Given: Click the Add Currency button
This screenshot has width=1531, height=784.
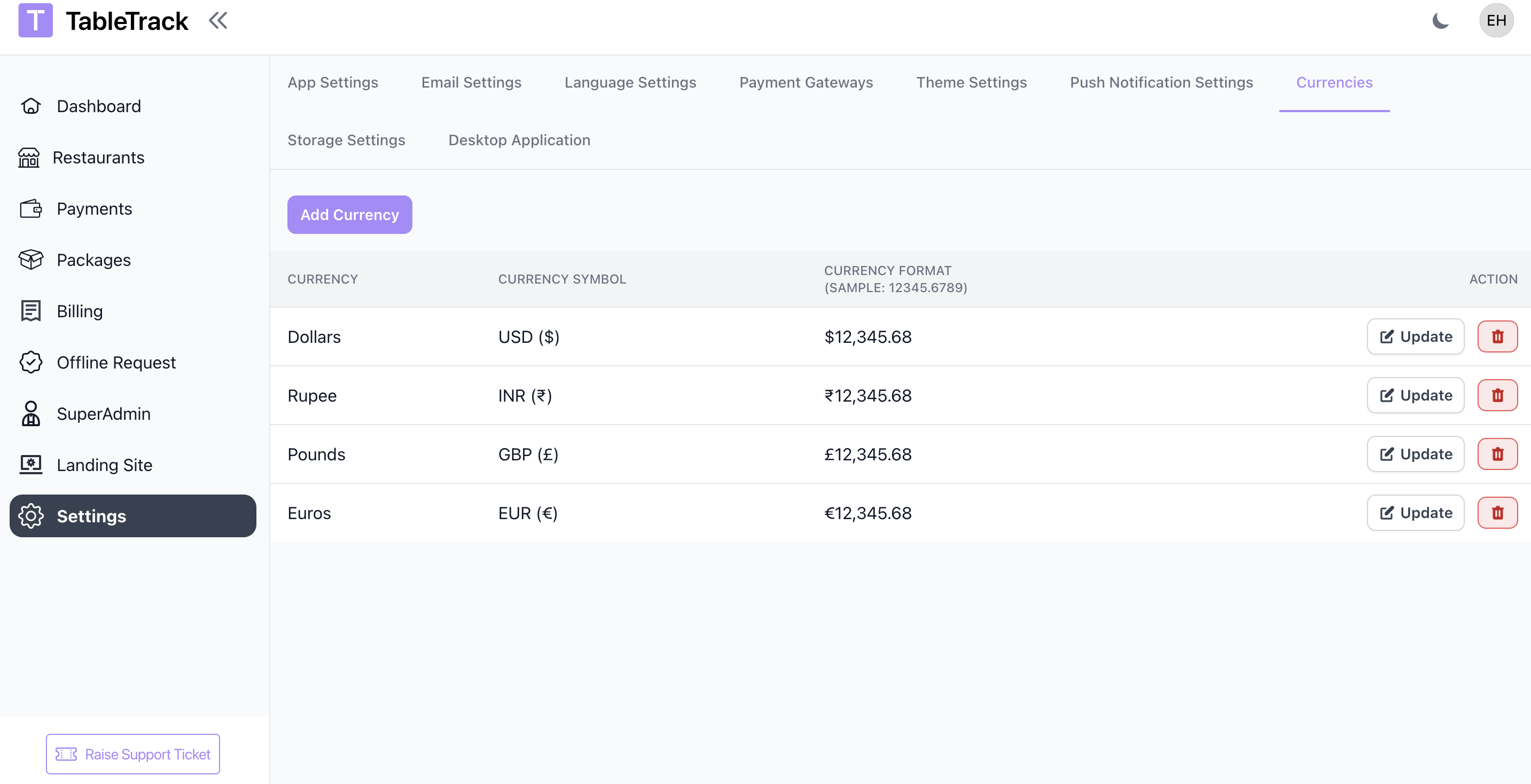Looking at the screenshot, I should click(349, 215).
